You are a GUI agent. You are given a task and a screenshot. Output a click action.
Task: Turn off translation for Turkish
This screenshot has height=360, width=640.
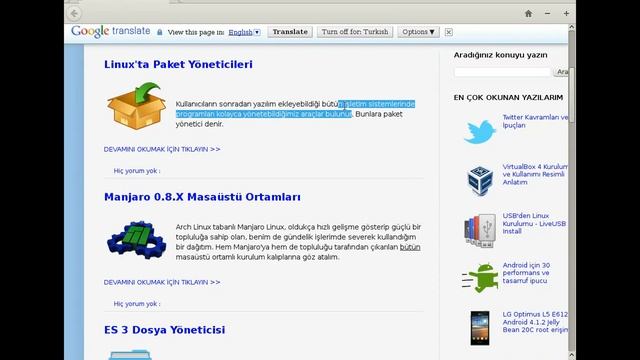coord(355,32)
